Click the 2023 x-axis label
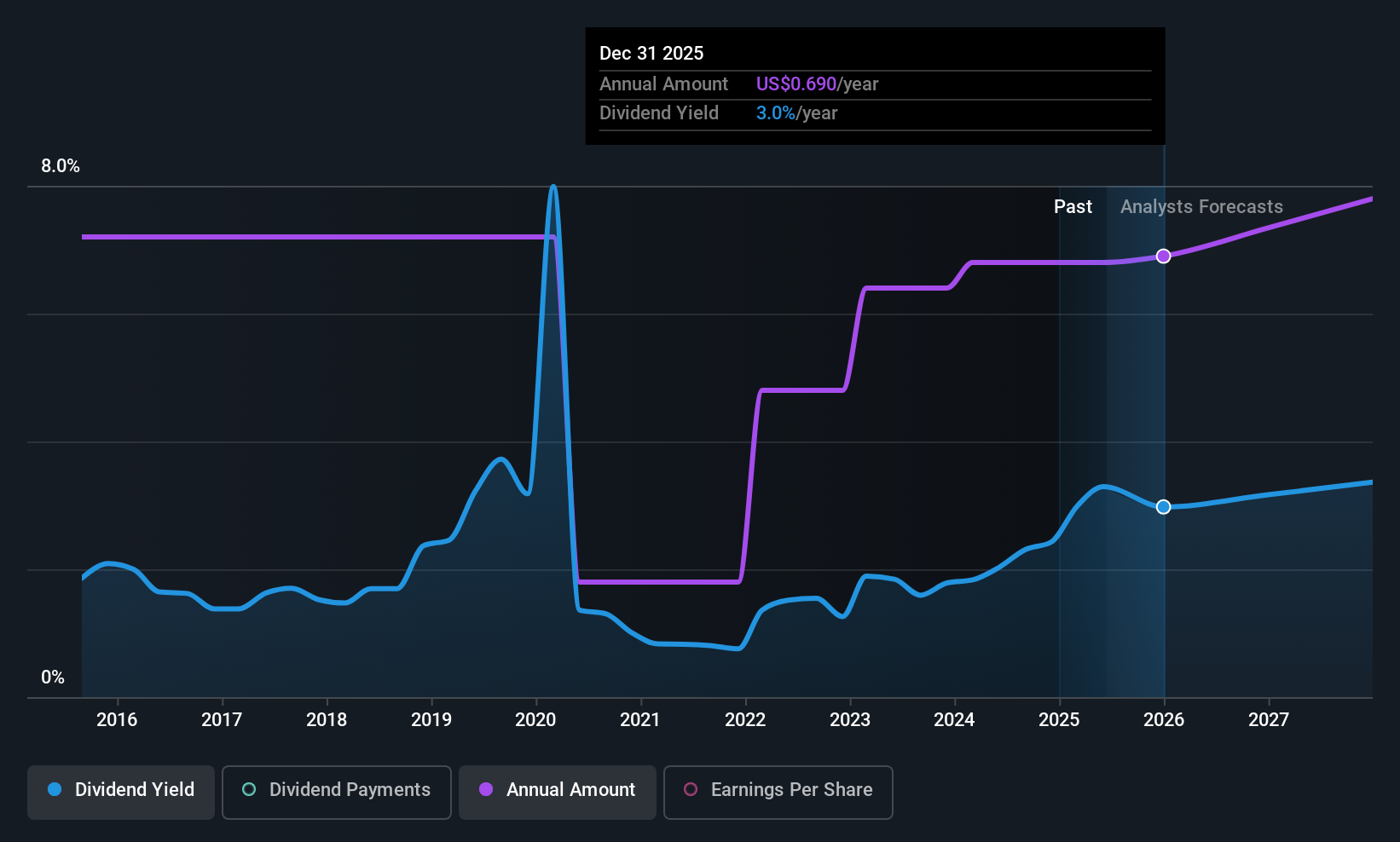This screenshot has height=842, width=1400. [850, 720]
